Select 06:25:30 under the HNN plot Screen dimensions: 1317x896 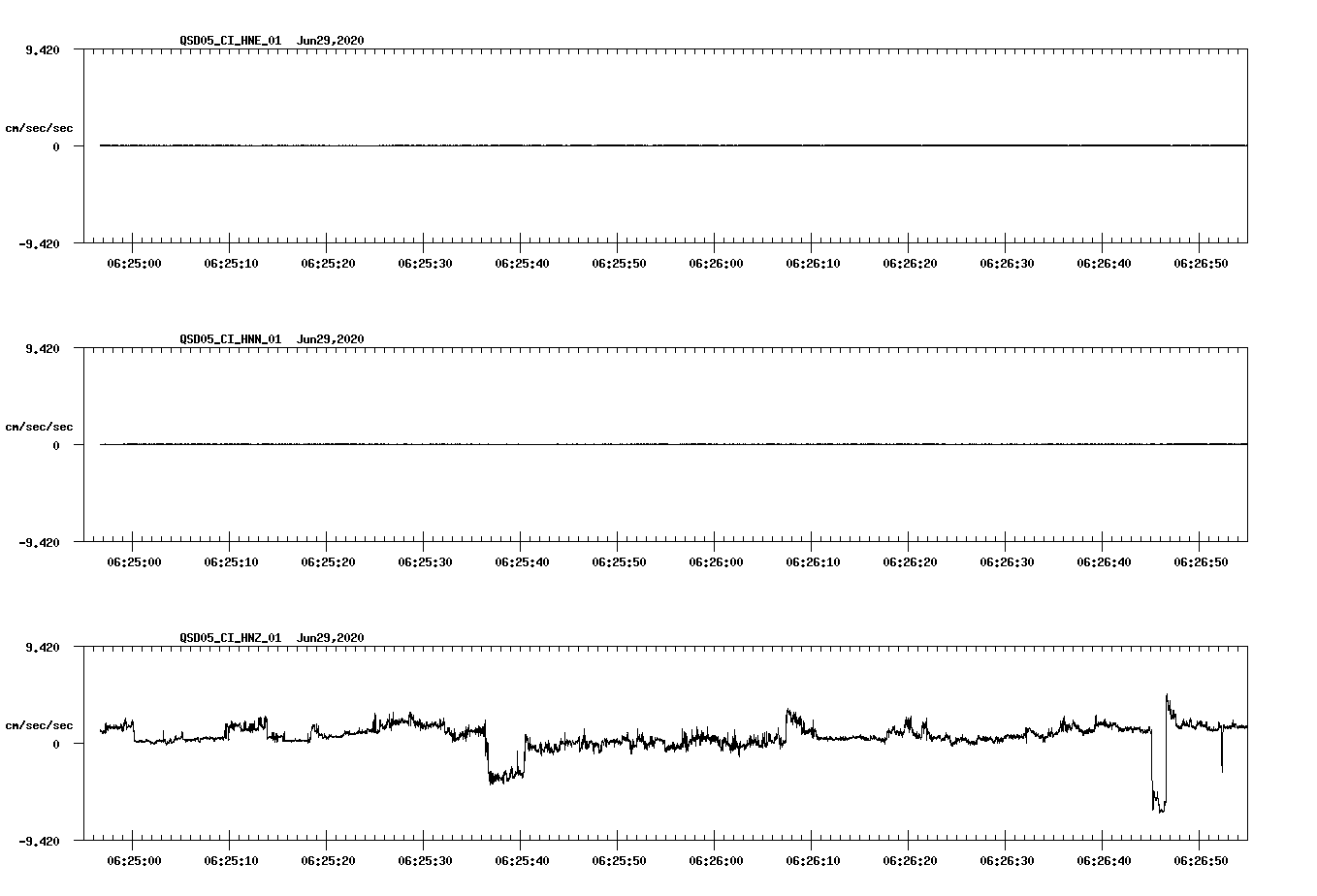(x=425, y=561)
